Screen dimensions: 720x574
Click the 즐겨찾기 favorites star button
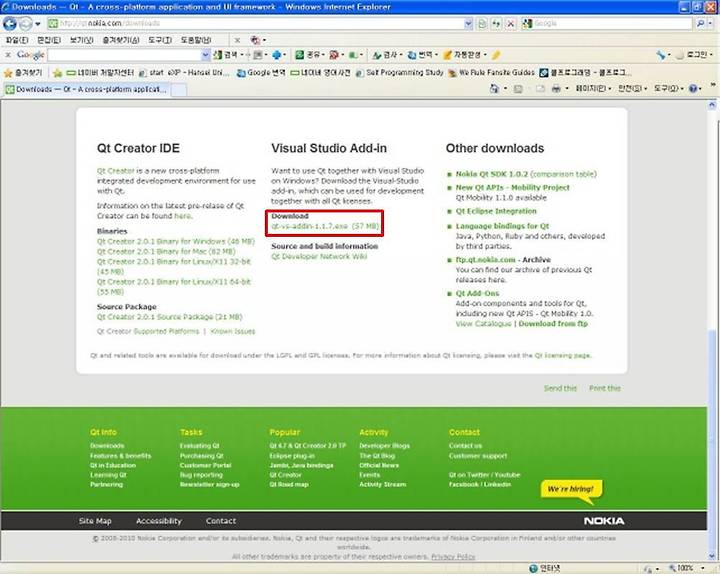tap(22, 73)
